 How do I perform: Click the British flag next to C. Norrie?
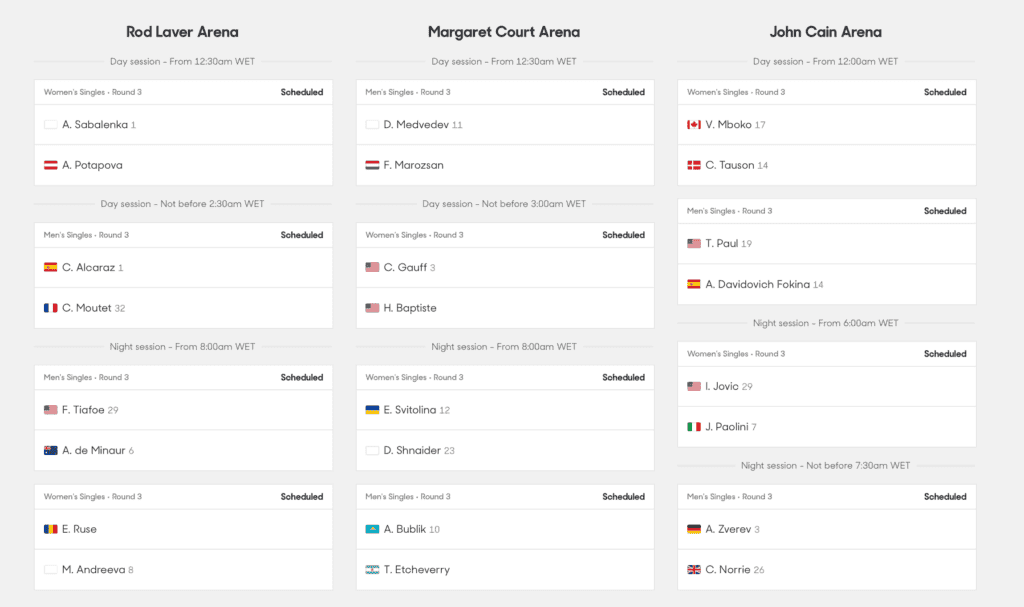694,570
